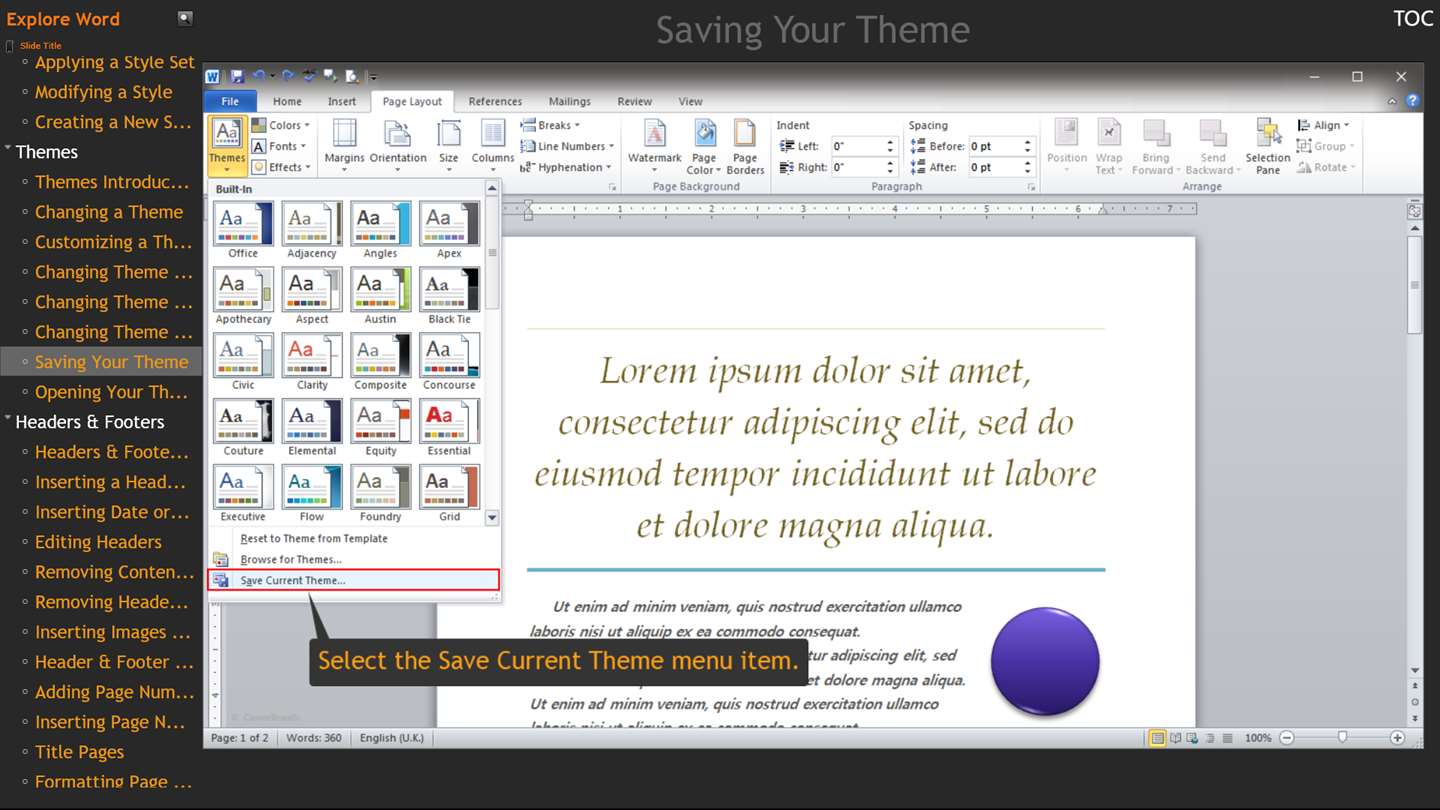
Task: Collapse the Themes section in sidebar
Action: [x=8, y=150]
